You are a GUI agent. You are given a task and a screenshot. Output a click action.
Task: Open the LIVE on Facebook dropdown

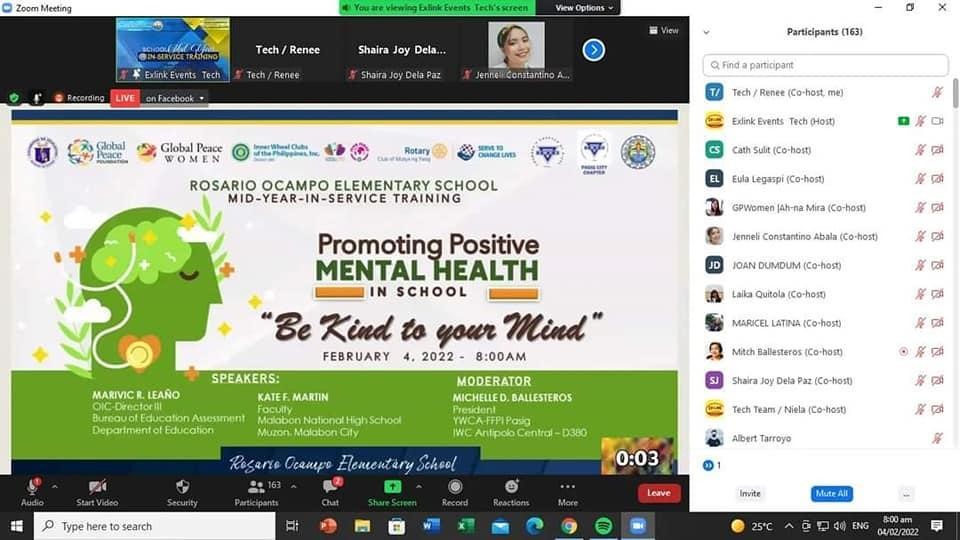[175, 98]
